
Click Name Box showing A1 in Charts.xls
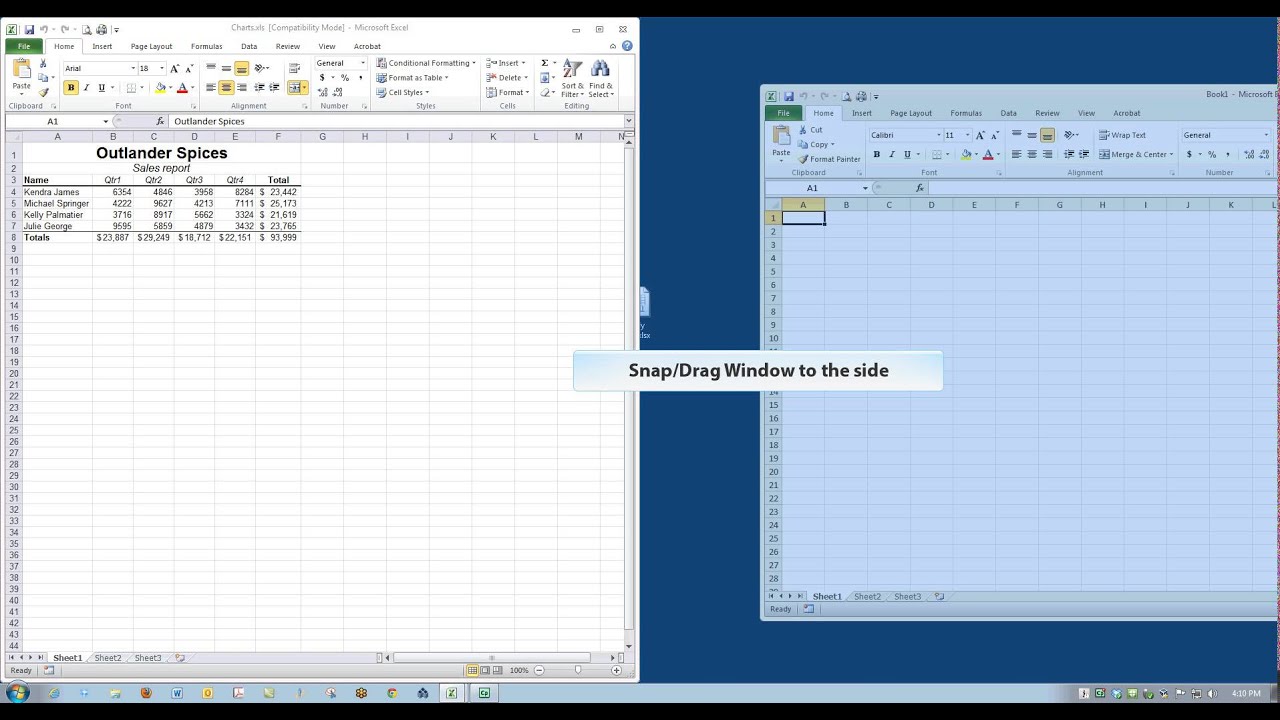tap(52, 121)
